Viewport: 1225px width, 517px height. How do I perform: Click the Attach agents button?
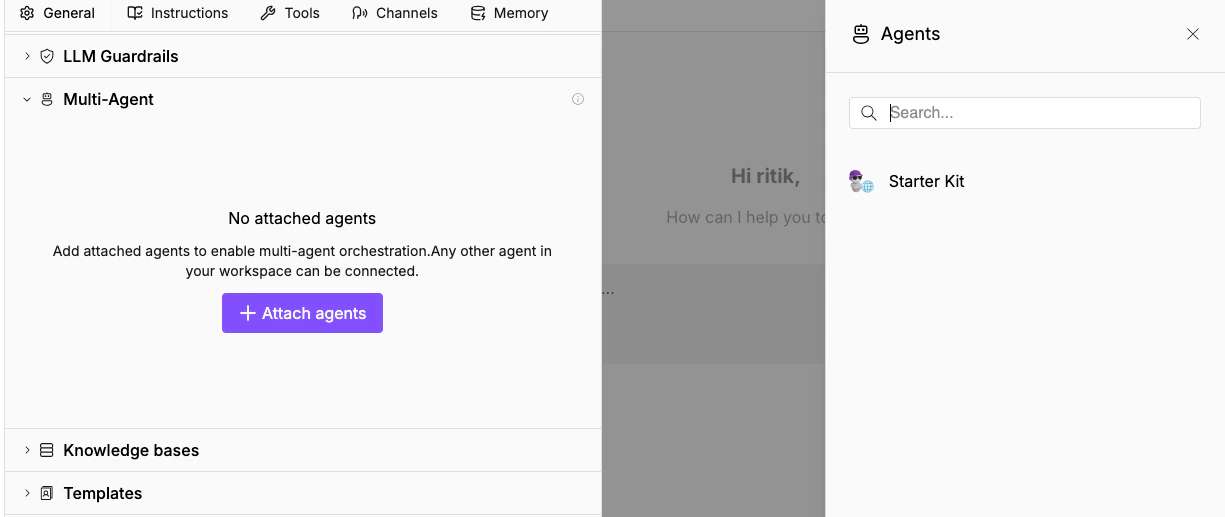(x=302, y=313)
